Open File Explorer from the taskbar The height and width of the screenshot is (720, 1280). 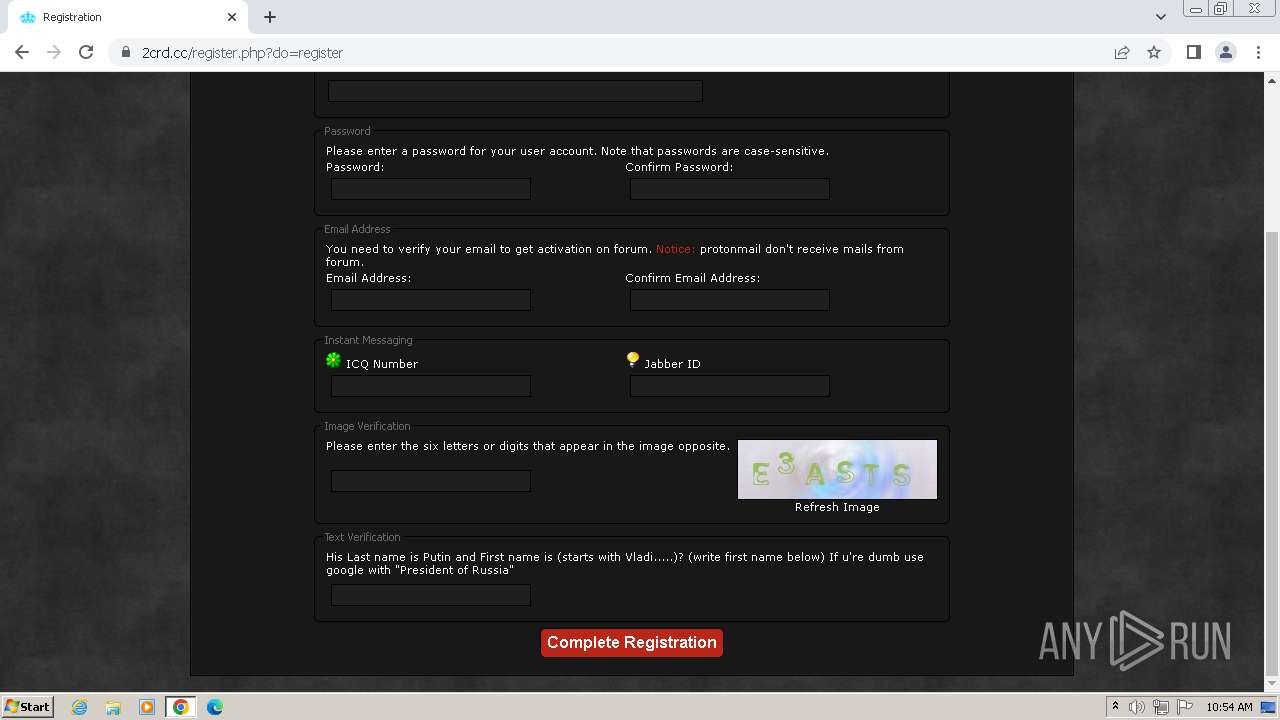[x=113, y=707]
